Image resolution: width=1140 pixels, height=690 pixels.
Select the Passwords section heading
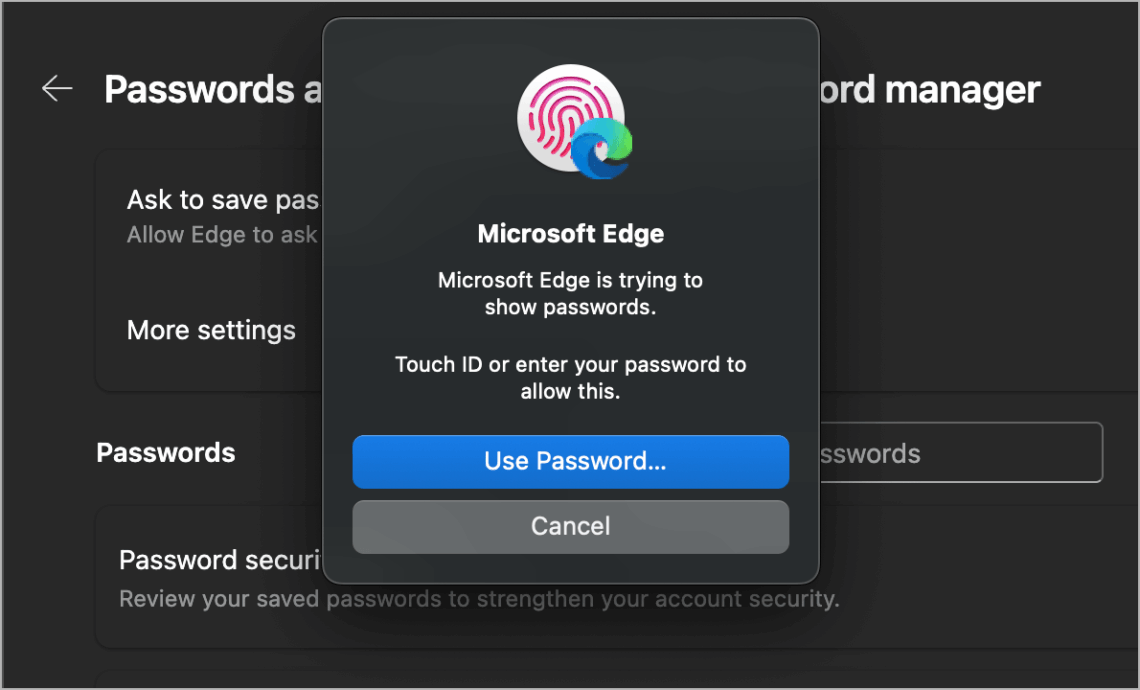click(x=166, y=452)
